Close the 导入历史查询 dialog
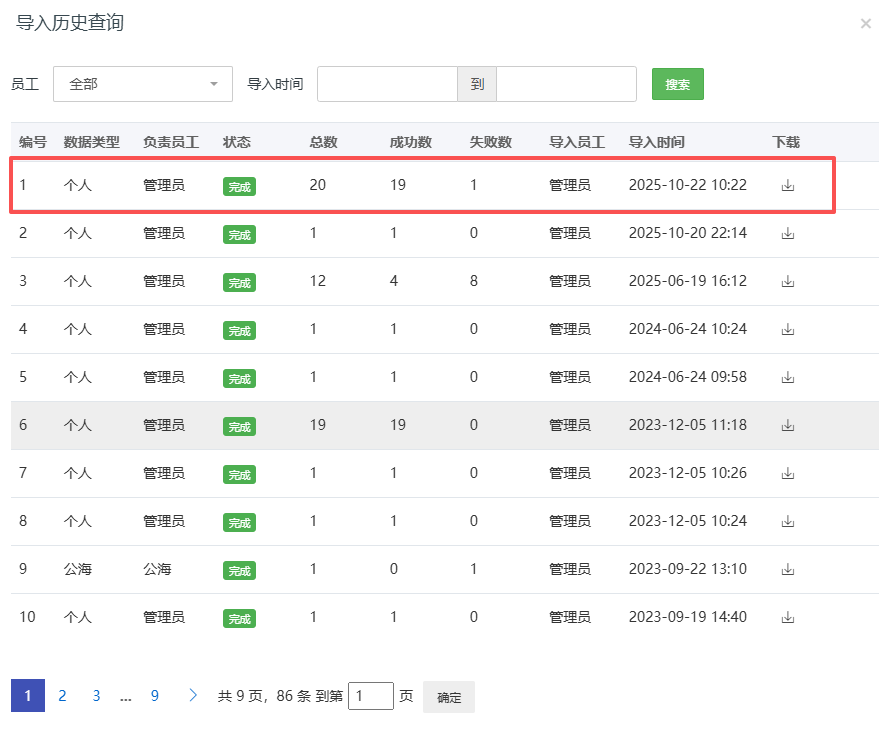The height and width of the screenshot is (749, 889). click(x=865, y=23)
